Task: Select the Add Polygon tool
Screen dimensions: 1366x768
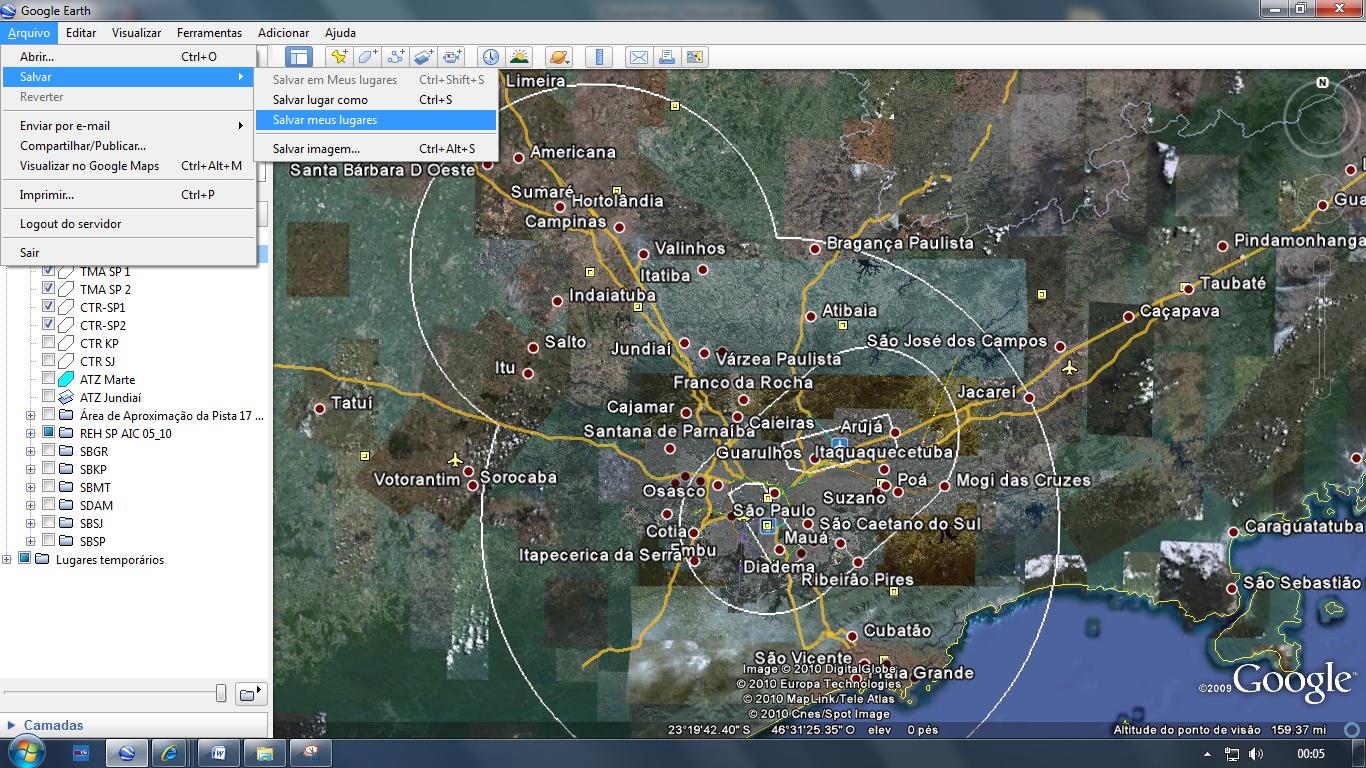Action: coord(368,57)
